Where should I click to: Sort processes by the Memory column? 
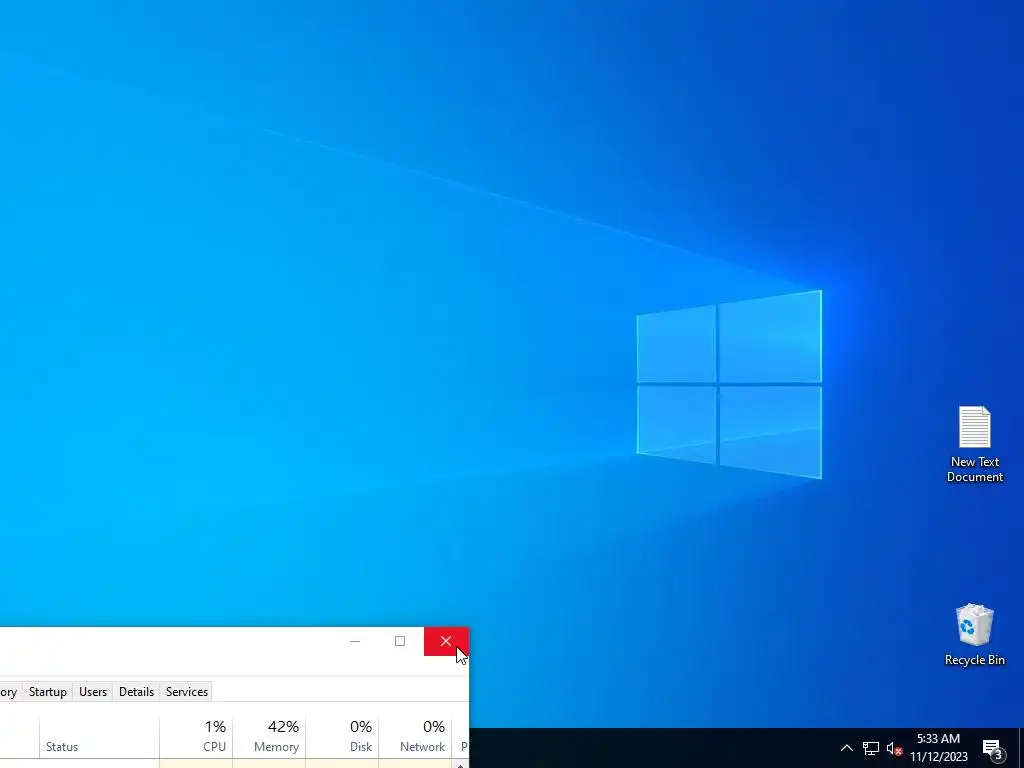point(269,739)
